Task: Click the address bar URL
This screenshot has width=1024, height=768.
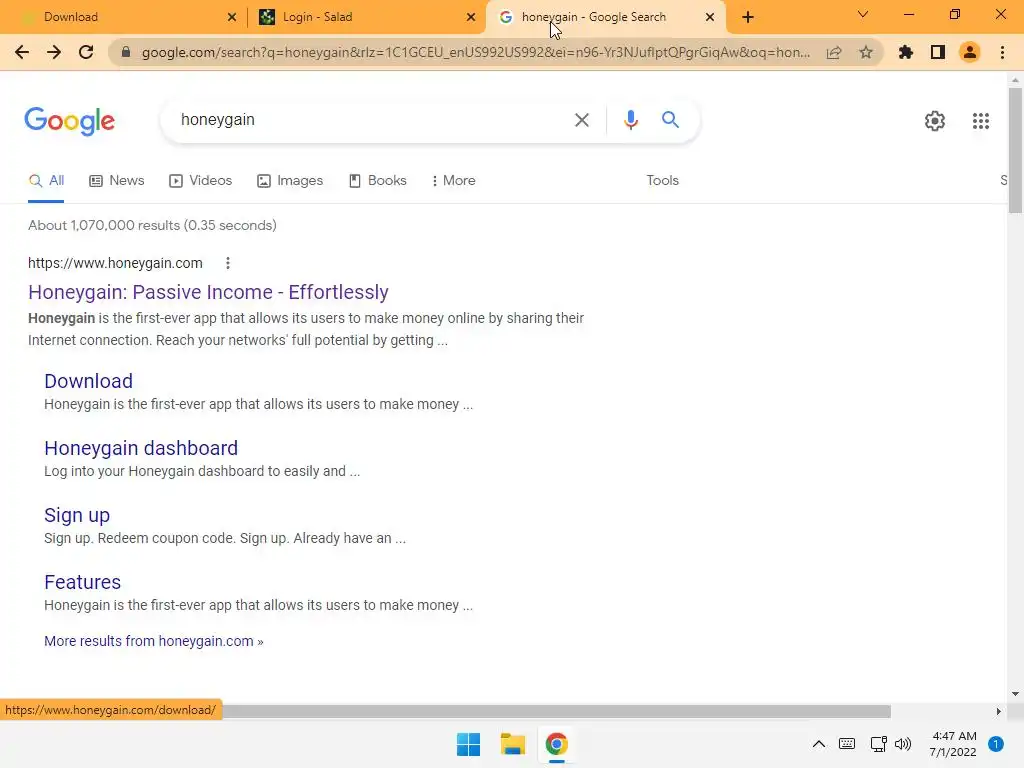Action: coord(475,52)
